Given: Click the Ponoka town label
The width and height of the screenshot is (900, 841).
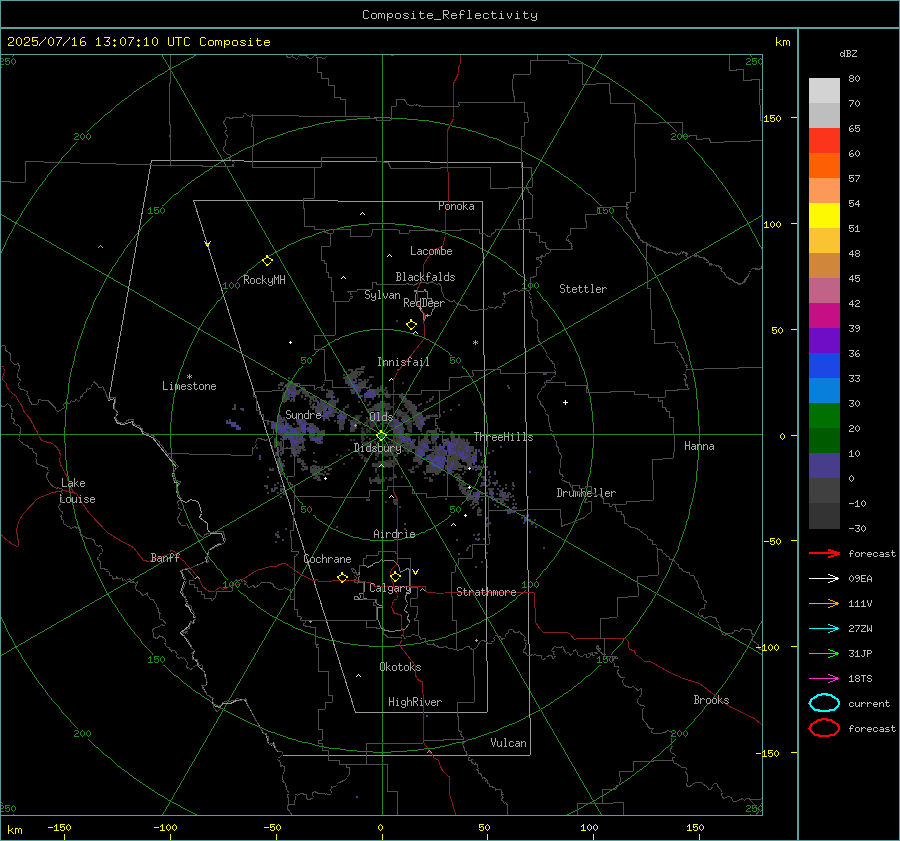Looking at the screenshot, I should [456, 206].
